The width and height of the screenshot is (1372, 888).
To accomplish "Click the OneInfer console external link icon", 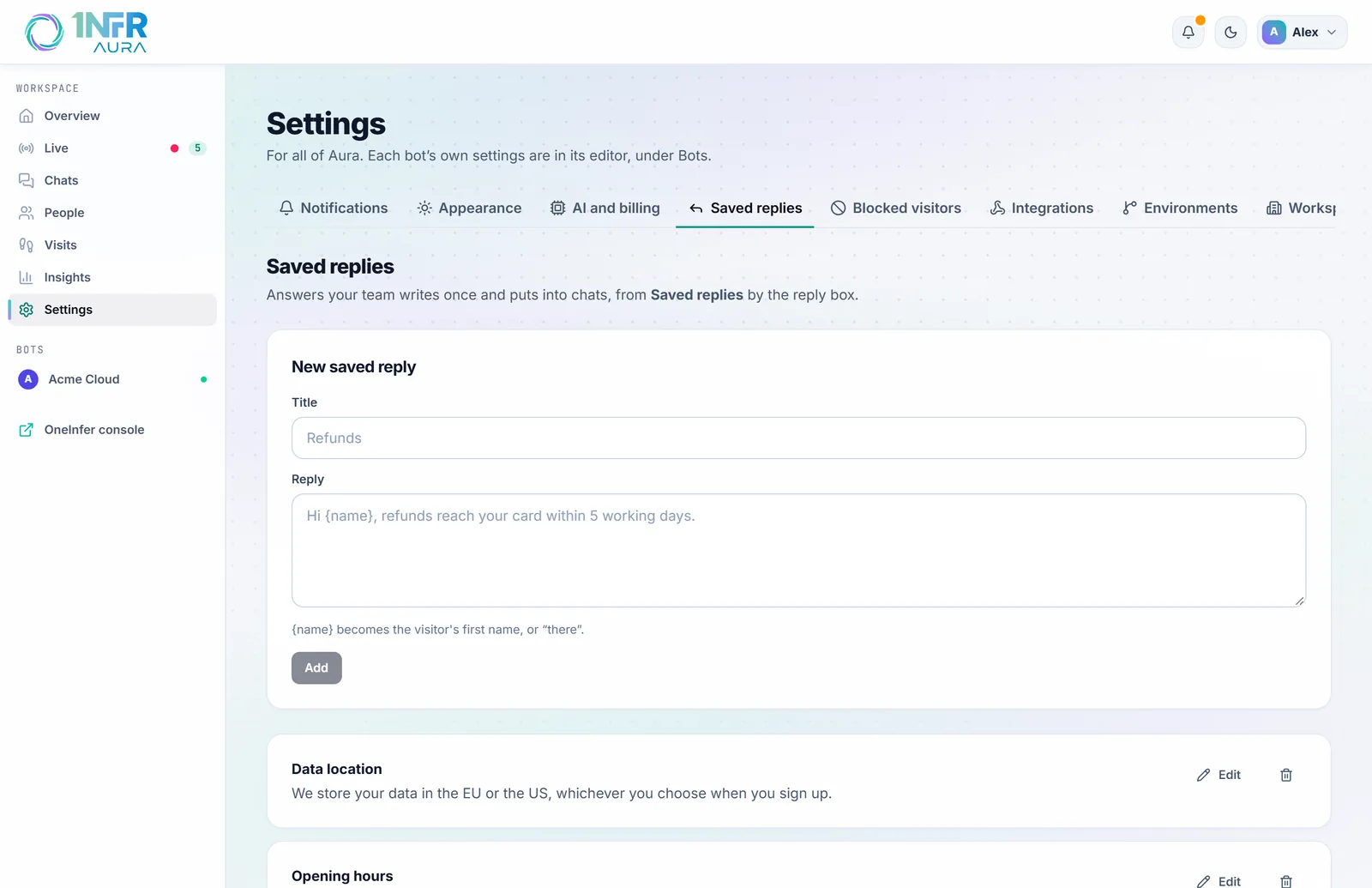I will point(27,430).
